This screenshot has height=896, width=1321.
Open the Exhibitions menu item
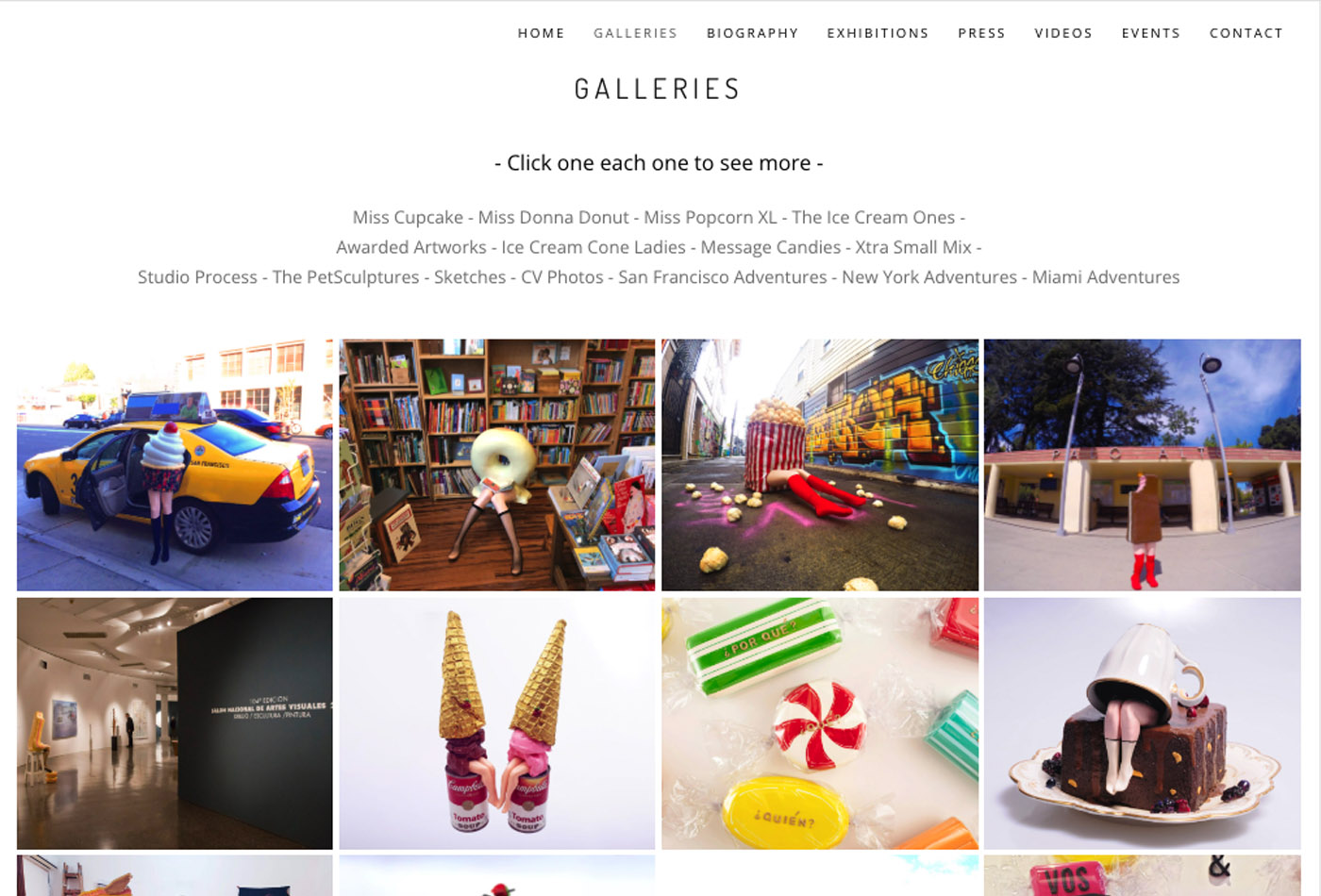(878, 33)
